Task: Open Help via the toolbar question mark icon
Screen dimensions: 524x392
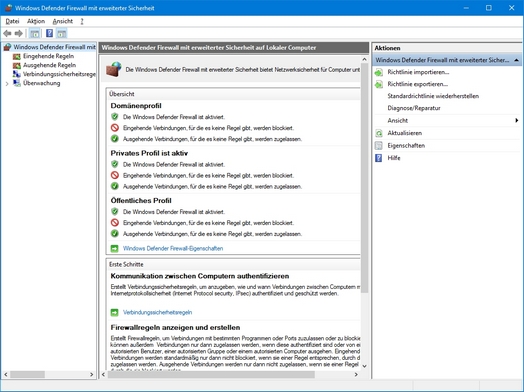Action: tap(49, 33)
